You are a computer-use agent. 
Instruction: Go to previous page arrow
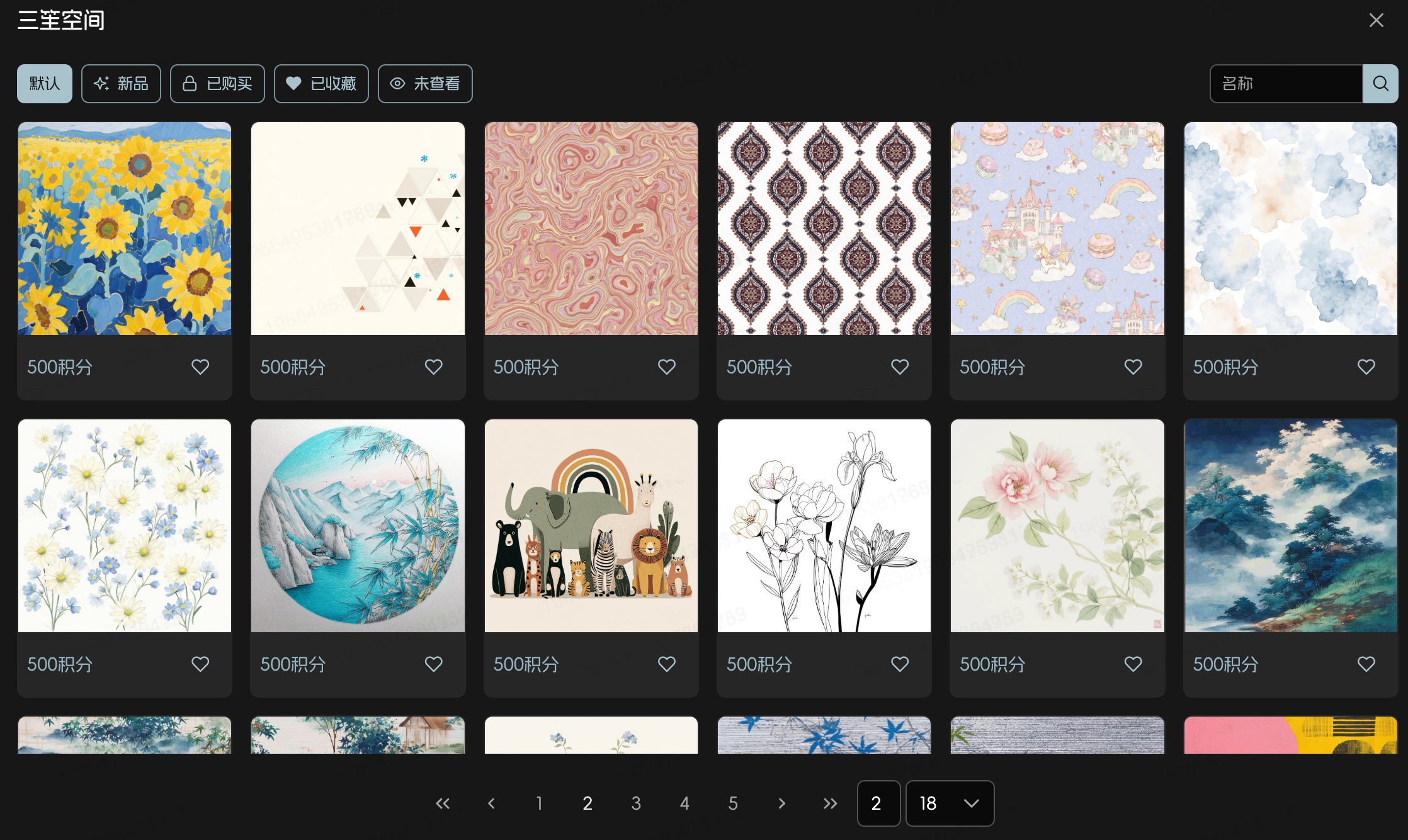(491, 803)
